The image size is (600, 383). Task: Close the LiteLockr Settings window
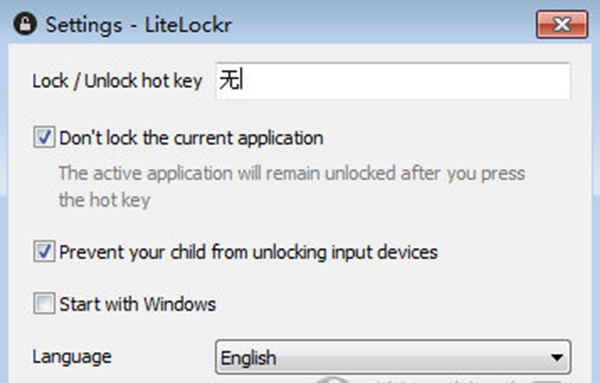(562, 25)
